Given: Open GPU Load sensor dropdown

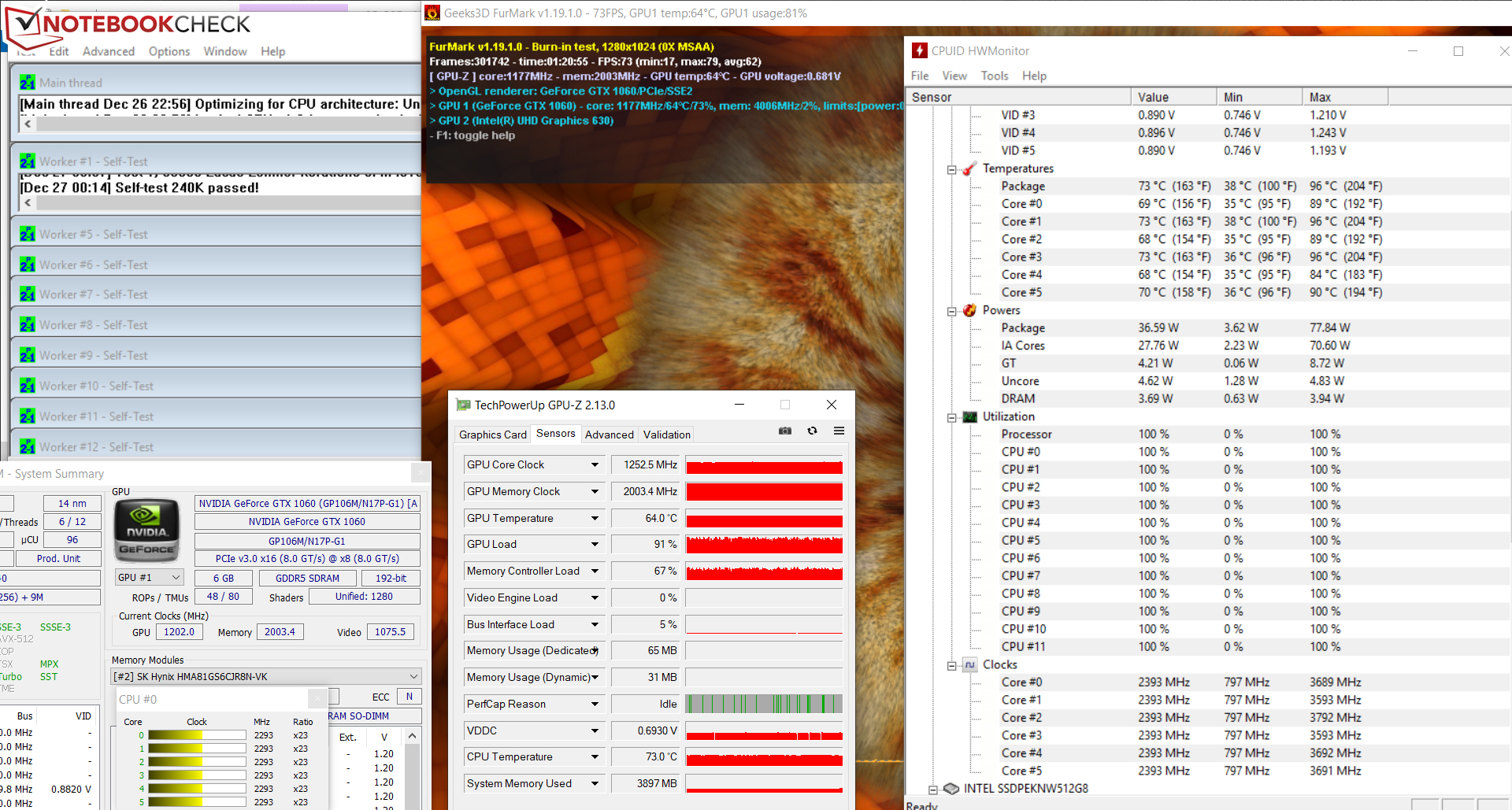Looking at the screenshot, I should coord(595,544).
